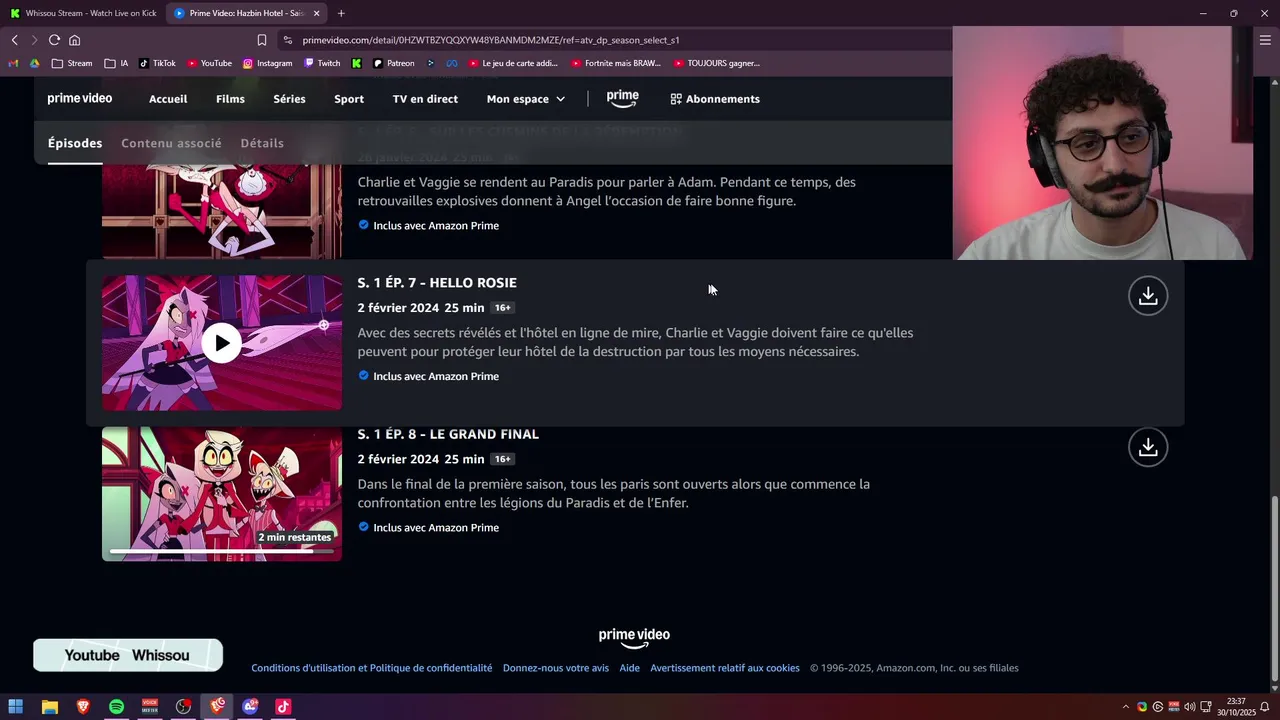The width and height of the screenshot is (1280, 720).
Task: Open Avertissement relatif aux cookies link
Action: click(x=725, y=668)
